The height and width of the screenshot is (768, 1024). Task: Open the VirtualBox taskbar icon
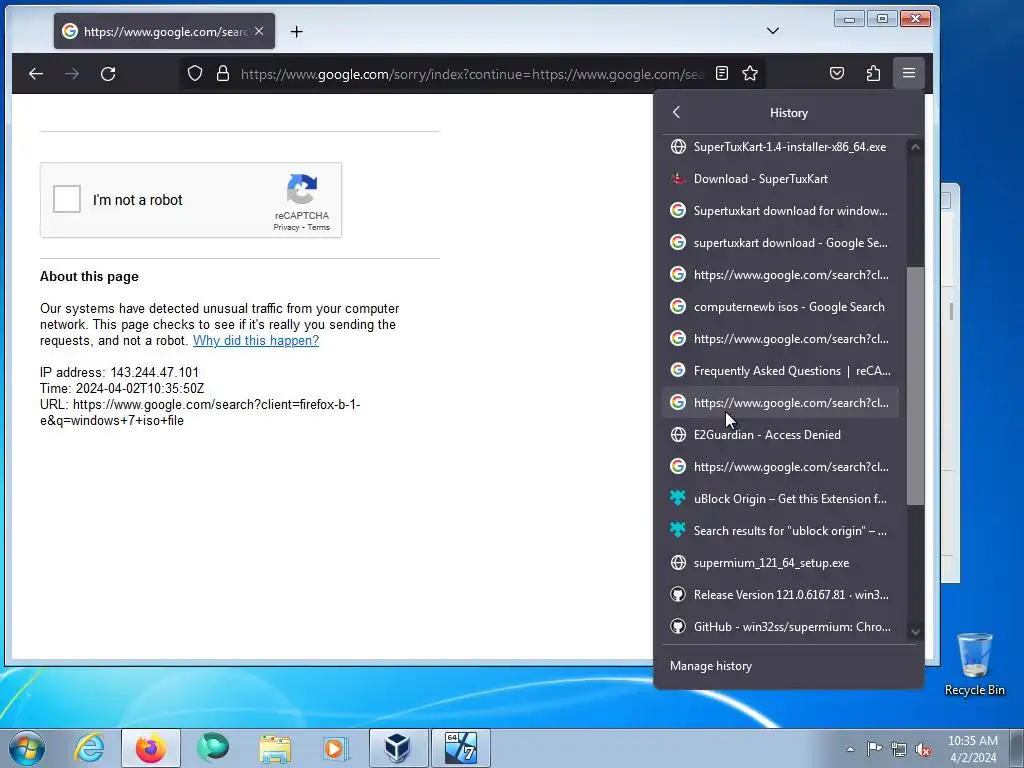[398, 748]
